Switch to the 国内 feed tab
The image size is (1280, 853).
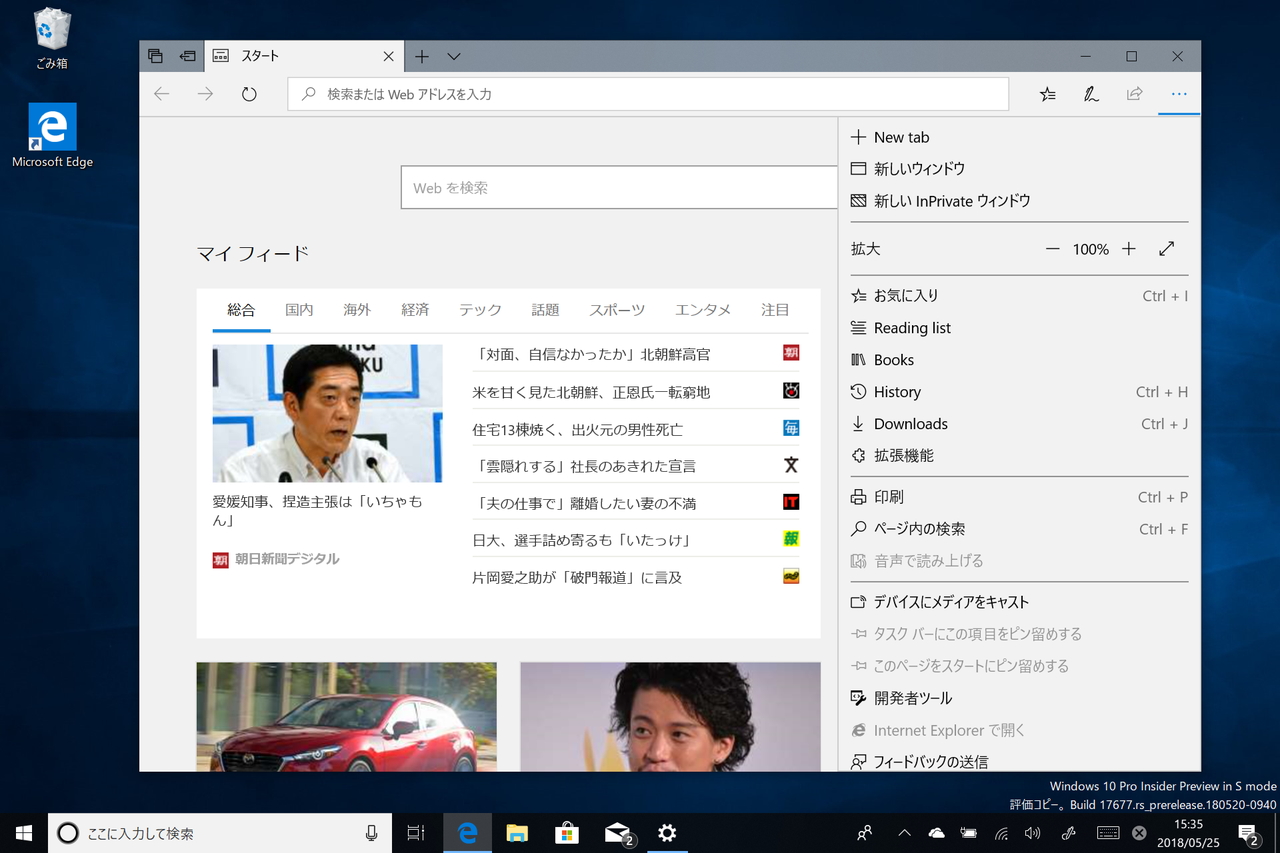click(x=299, y=310)
